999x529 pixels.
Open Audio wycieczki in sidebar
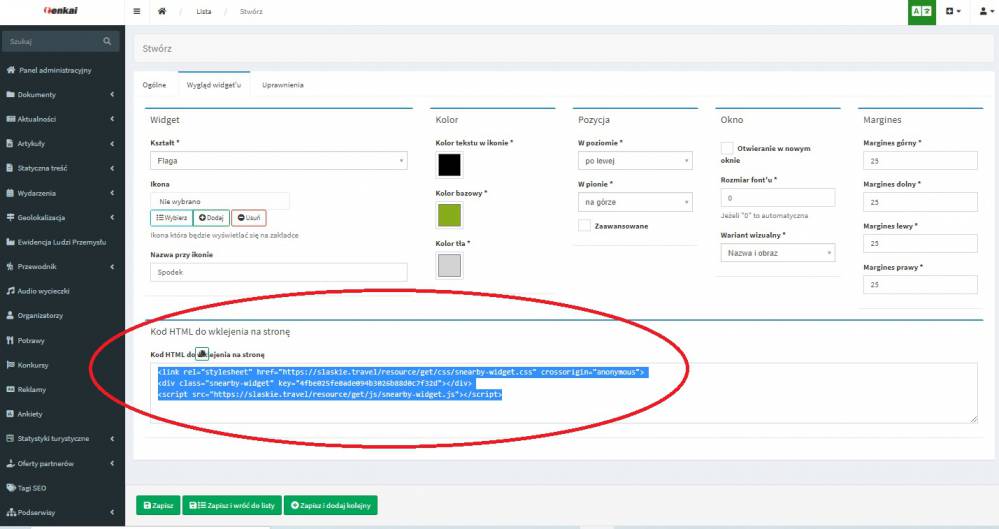[x=44, y=290]
